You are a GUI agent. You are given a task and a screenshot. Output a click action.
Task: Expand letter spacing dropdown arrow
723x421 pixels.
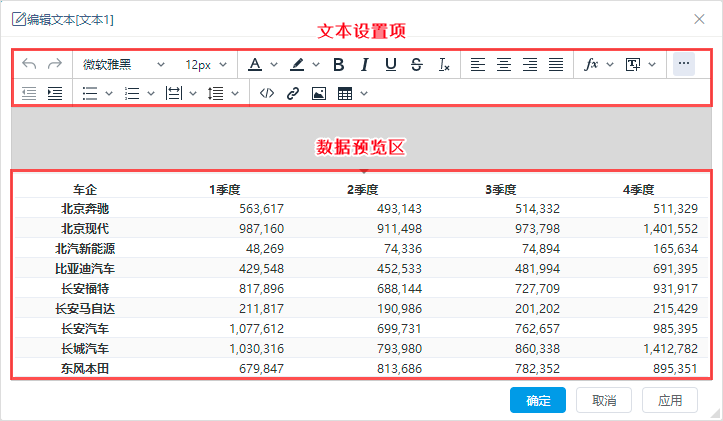[x=193, y=94]
